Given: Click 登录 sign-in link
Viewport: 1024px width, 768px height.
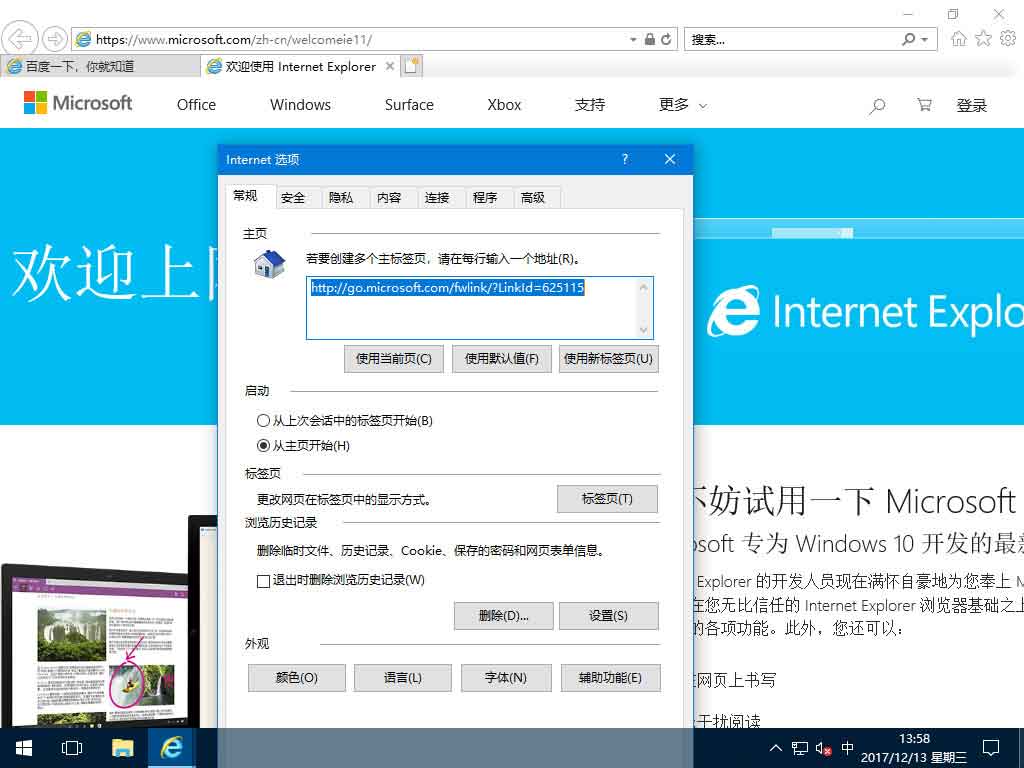Looking at the screenshot, I should point(971,105).
